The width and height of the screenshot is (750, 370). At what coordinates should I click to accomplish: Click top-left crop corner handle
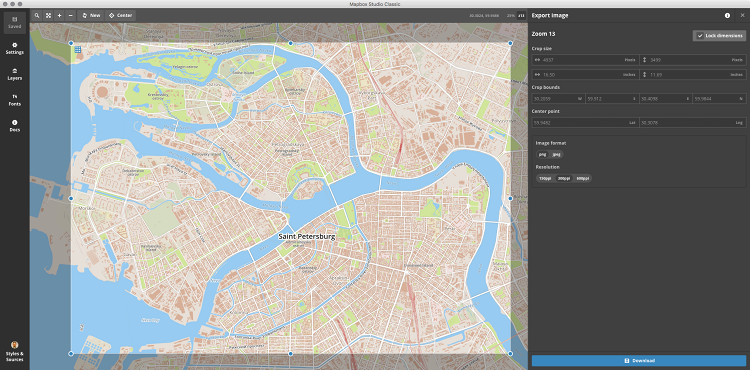click(71, 43)
